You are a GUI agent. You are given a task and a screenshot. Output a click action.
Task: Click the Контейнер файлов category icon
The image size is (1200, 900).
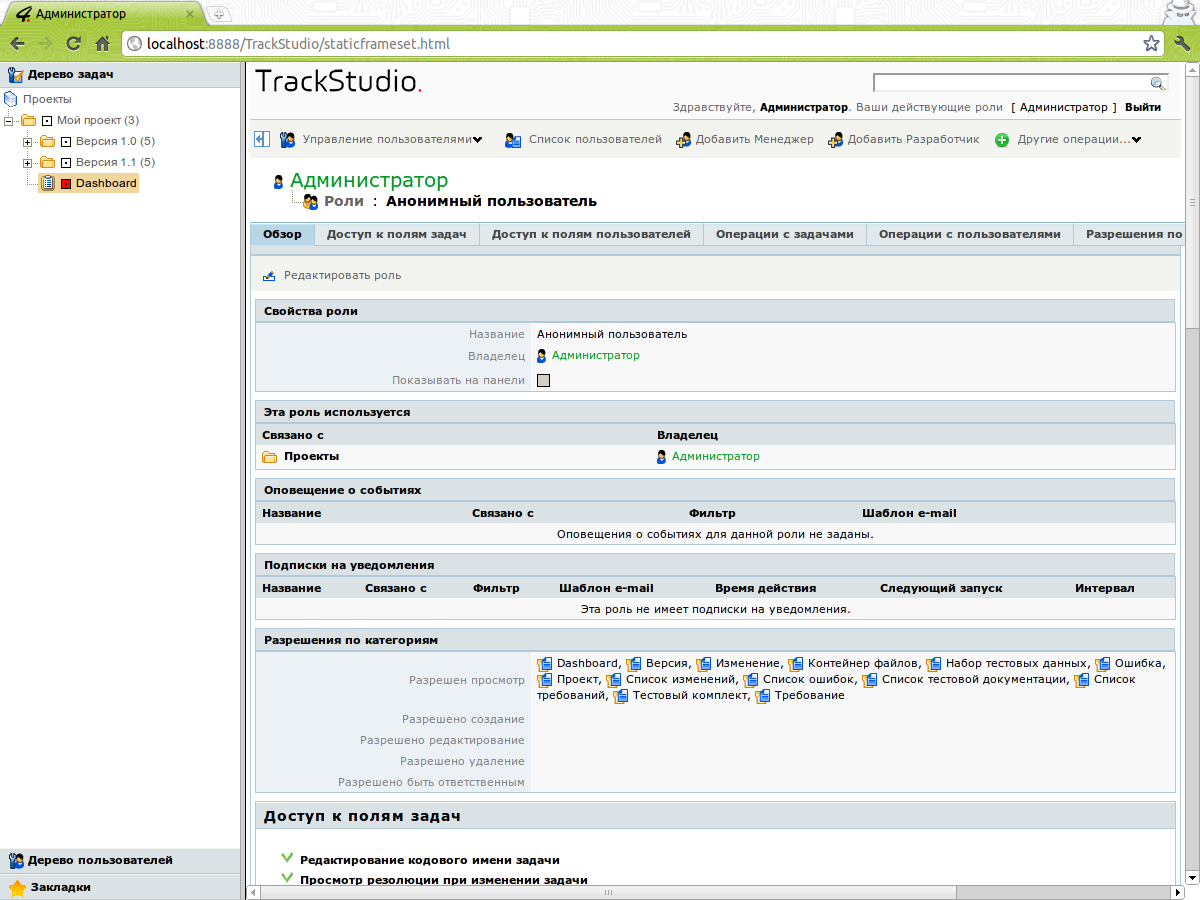pos(796,664)
